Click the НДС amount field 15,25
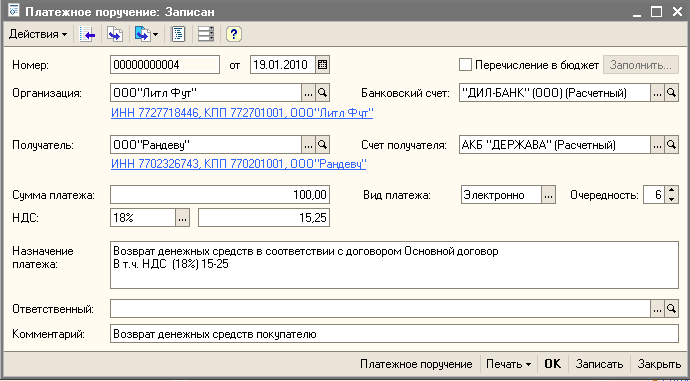The image size is (690, 381). (x=264, y=218)
